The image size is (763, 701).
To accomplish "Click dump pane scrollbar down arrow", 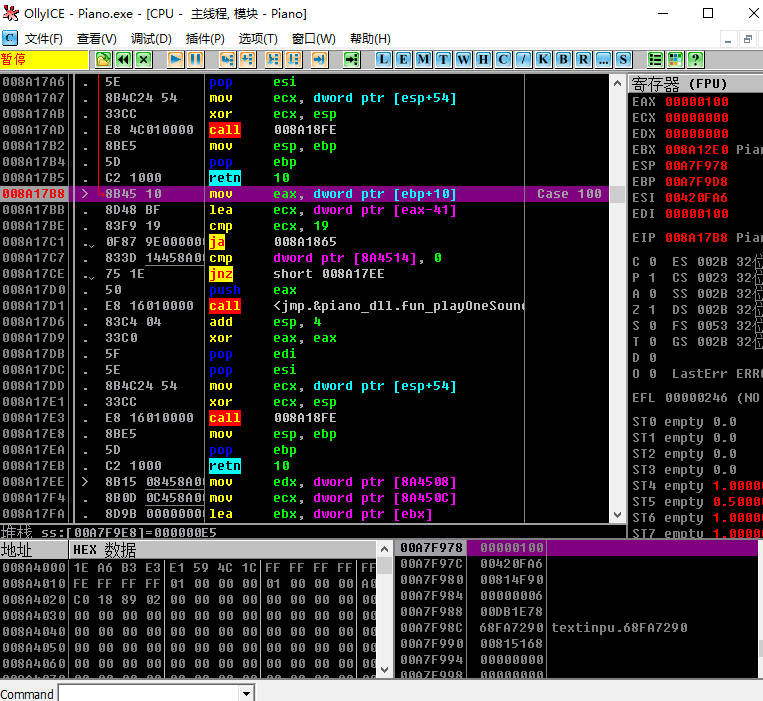I will (384, 670).
